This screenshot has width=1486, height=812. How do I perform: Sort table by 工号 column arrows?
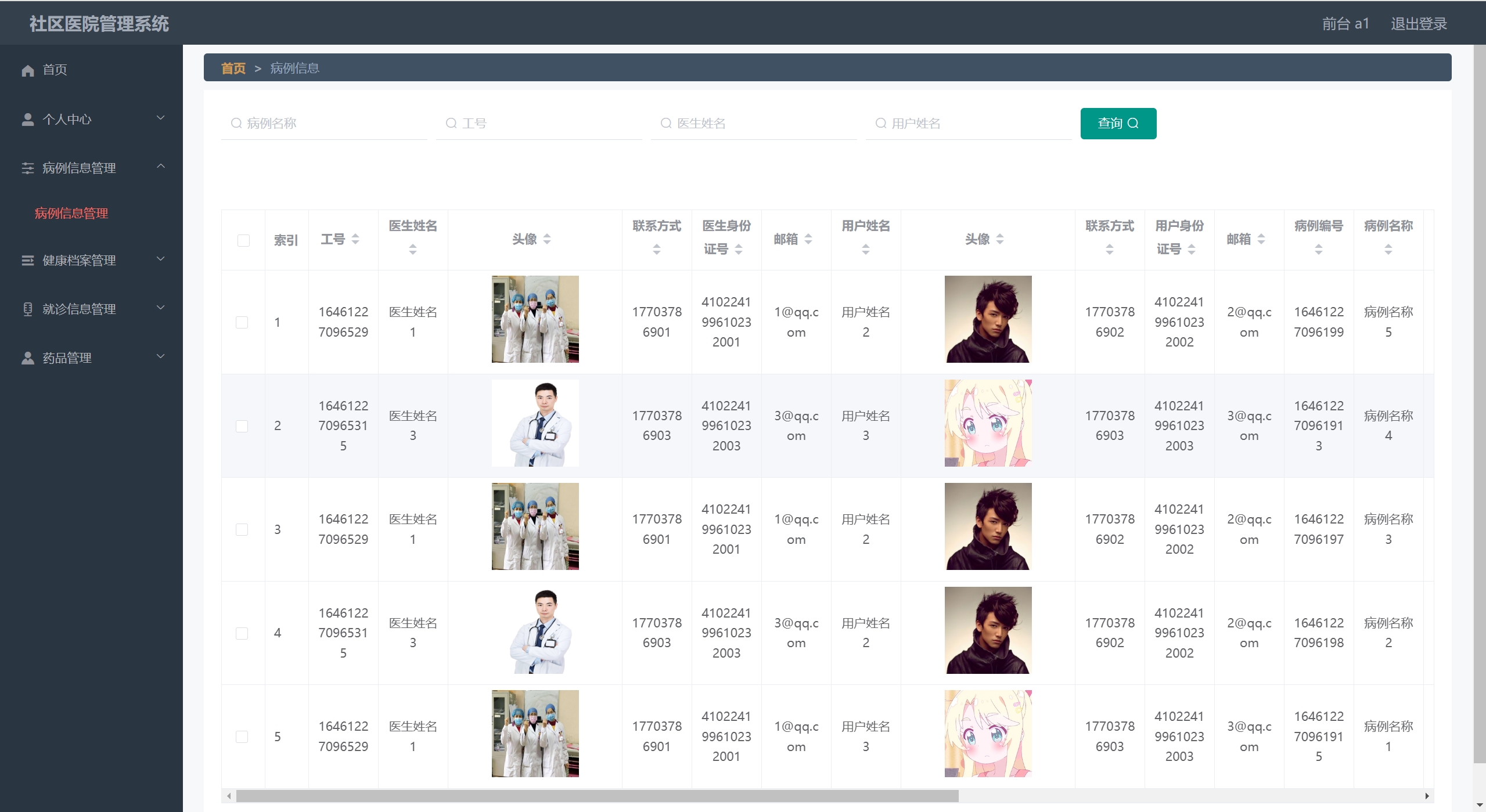pyautogui.click(x=355, y=239)
